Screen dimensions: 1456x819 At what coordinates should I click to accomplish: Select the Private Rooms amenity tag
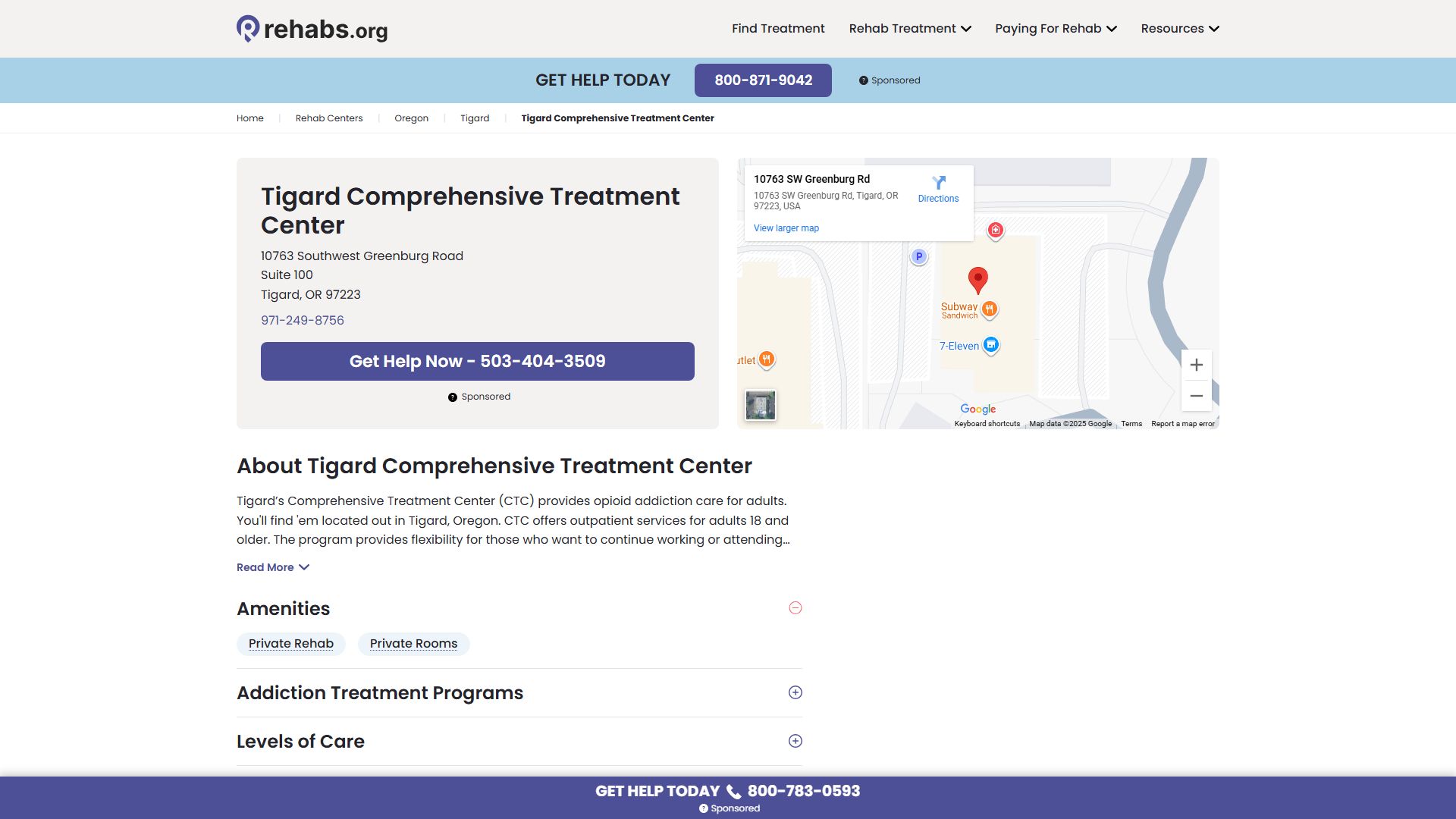(x=414, y=644)
